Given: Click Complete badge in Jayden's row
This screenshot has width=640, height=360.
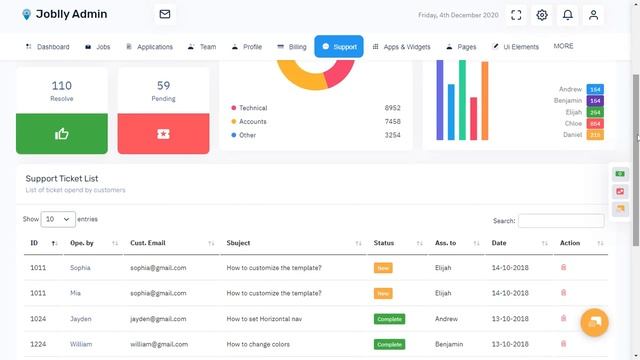Looking at the screenshot, I should coord(389,319).
